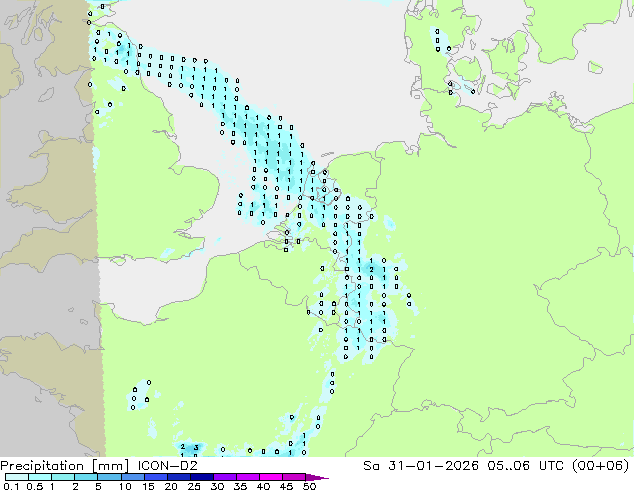Click the 0.1–0.5 mm legend color swatch
The image size is (634, 490).
(x=17, y=477)
